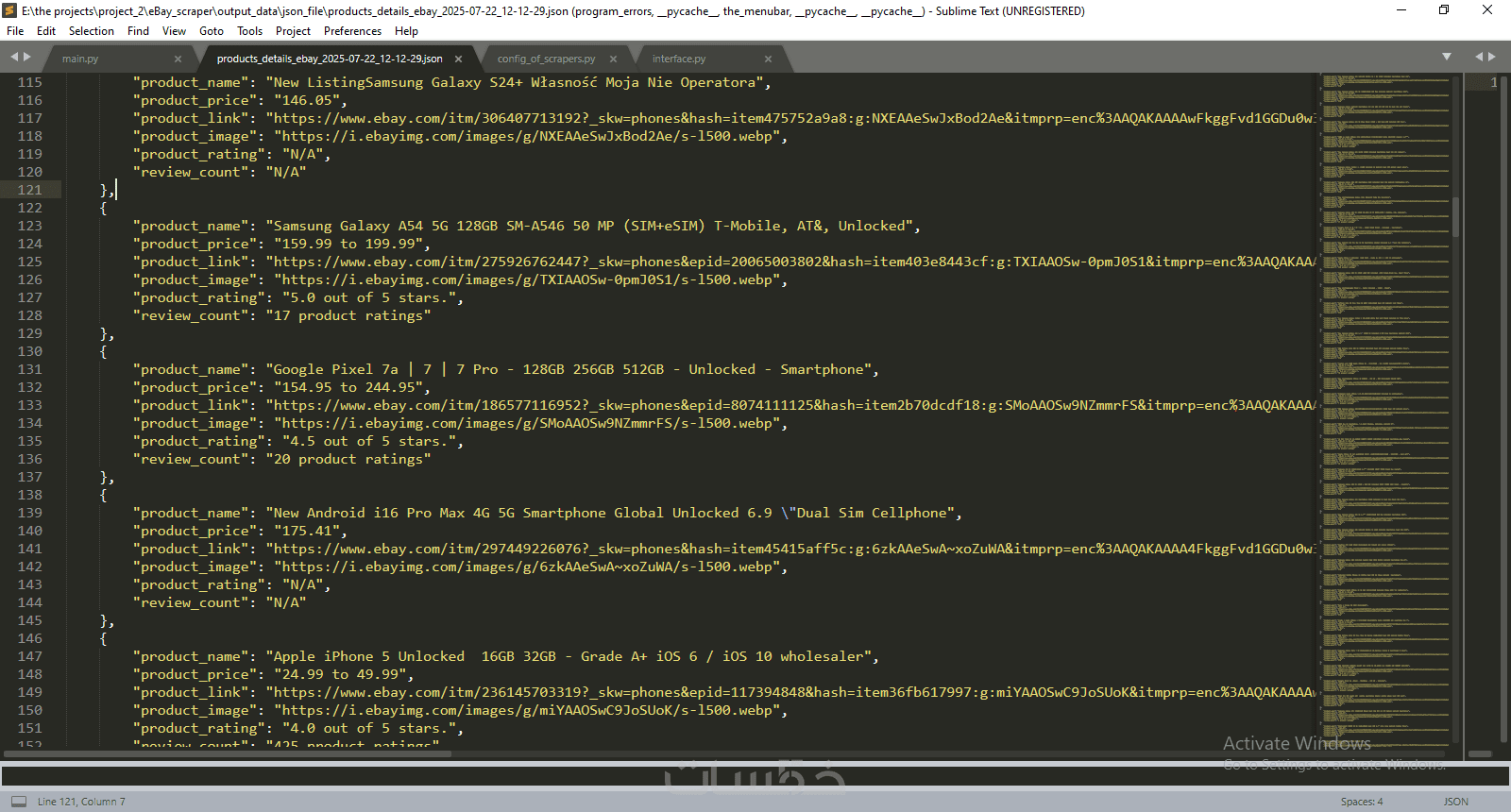Click the right pane horizontal scrollbar
The height and width of the screenshot is (812, 1511).
1480,754
